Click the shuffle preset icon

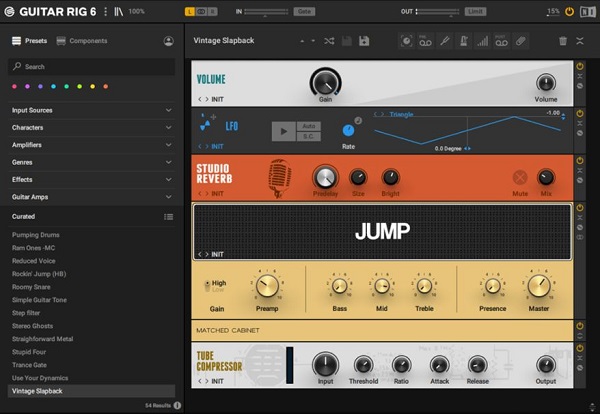point(329,41)
